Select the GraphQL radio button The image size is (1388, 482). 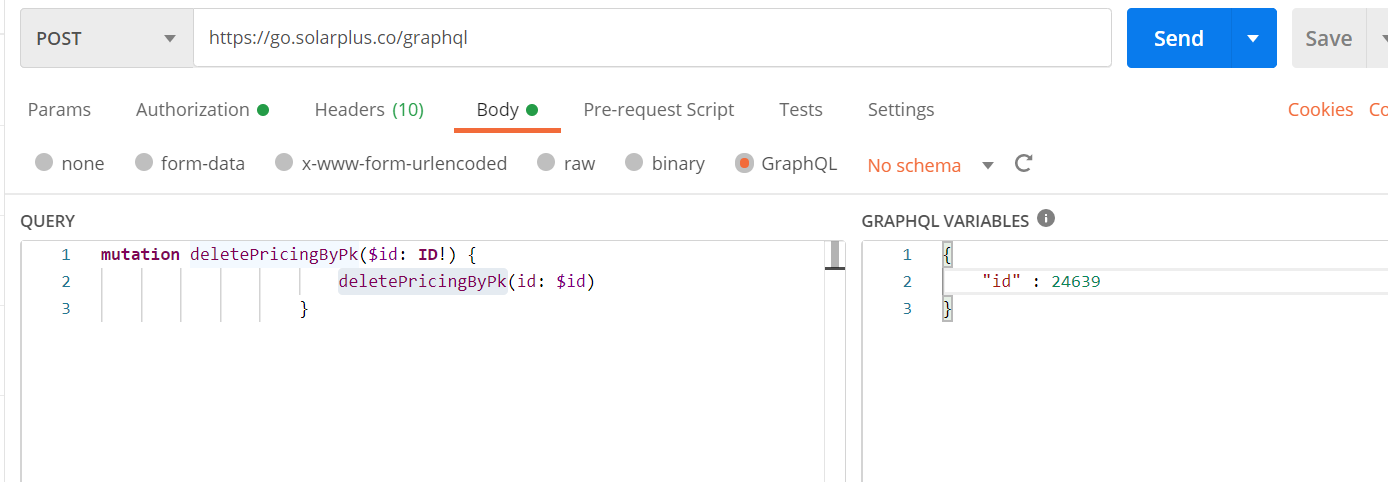tap(744, 163)
